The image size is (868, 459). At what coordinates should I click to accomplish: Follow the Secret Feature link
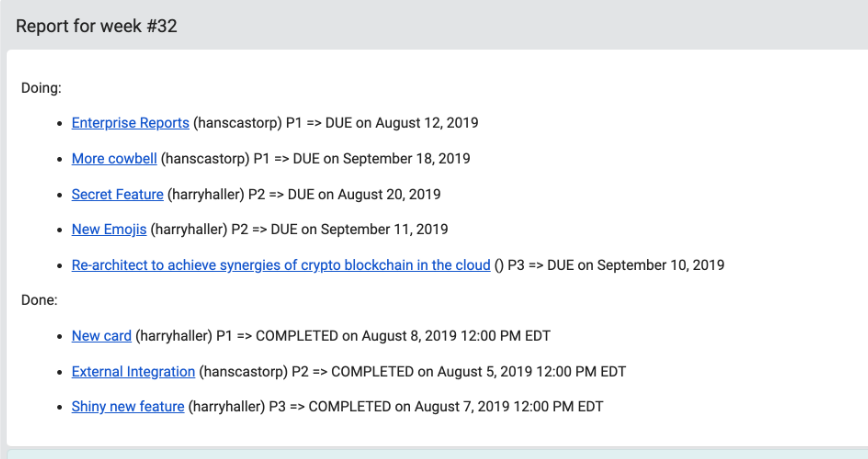[117, 194]
